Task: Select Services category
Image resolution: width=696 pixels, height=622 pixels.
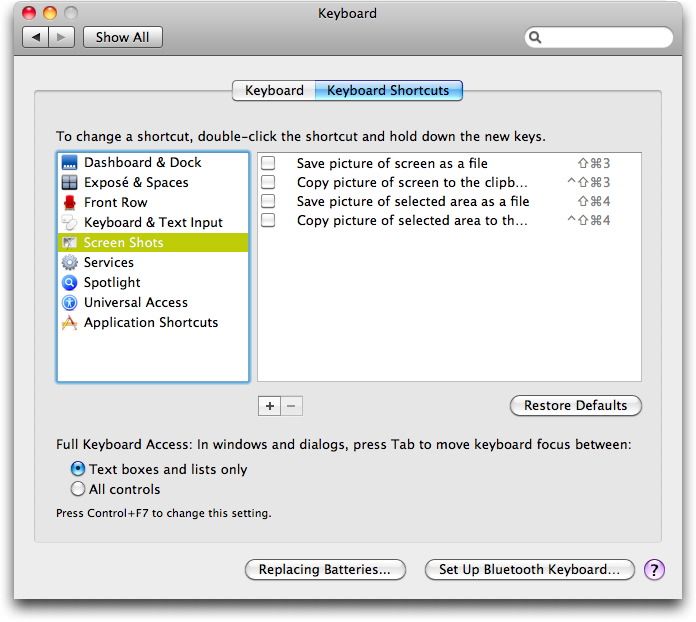Action: (153, 262)
